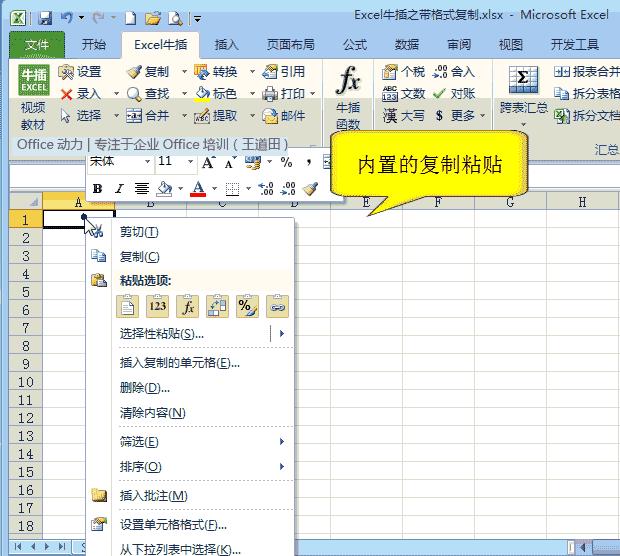Expand the 选择性粘贴 submenu arrow

coord(282,334)
